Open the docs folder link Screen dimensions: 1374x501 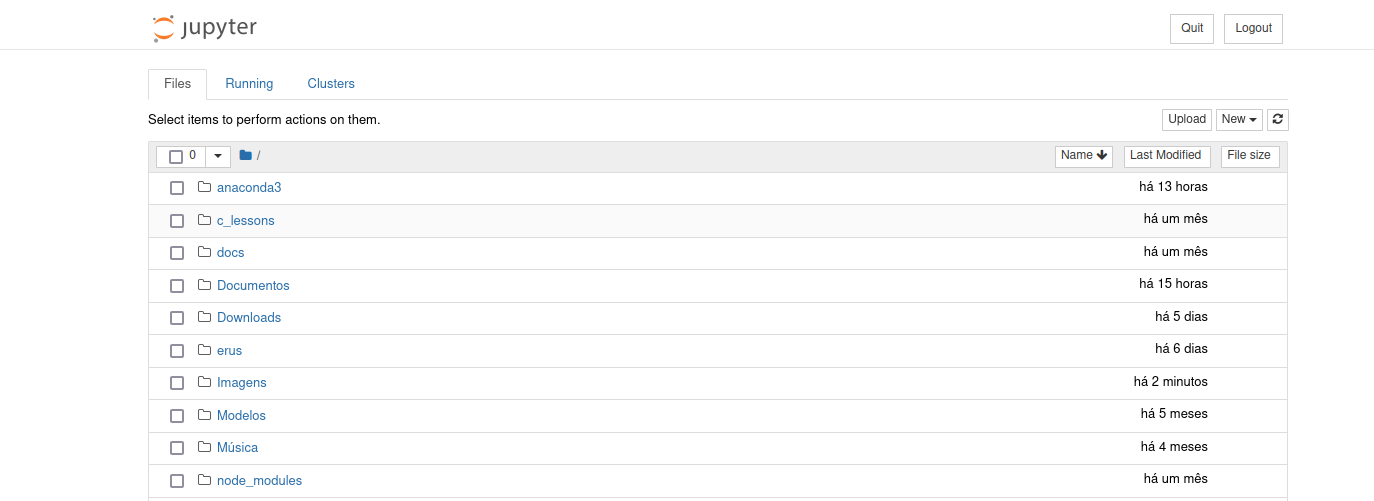(x=230, y=253)
